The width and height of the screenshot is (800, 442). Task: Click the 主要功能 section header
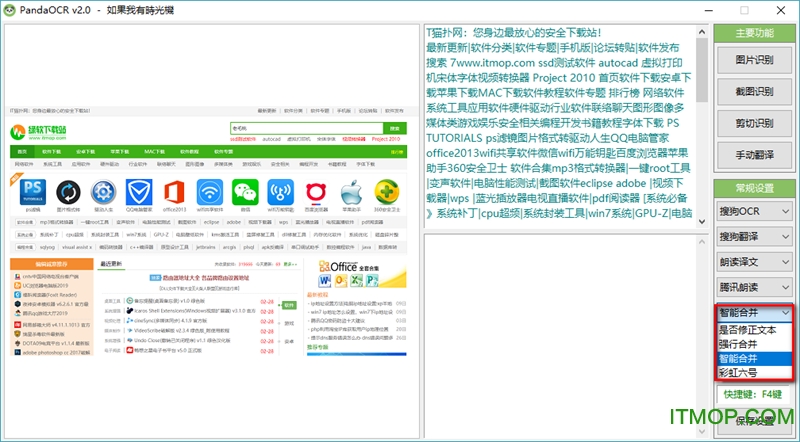pos(754,33)
